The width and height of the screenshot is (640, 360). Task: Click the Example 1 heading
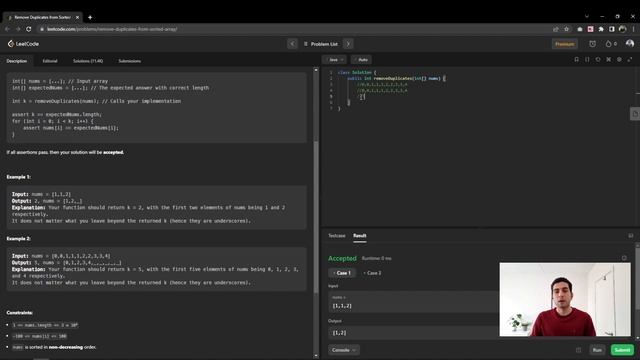click(x=18, y=177)
